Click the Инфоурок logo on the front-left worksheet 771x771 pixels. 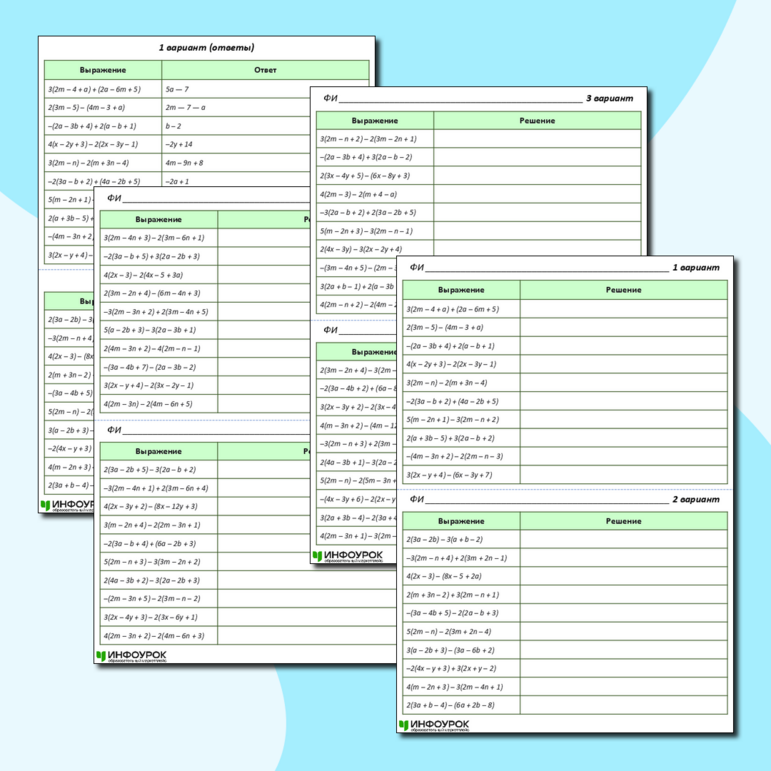(131, 656)
